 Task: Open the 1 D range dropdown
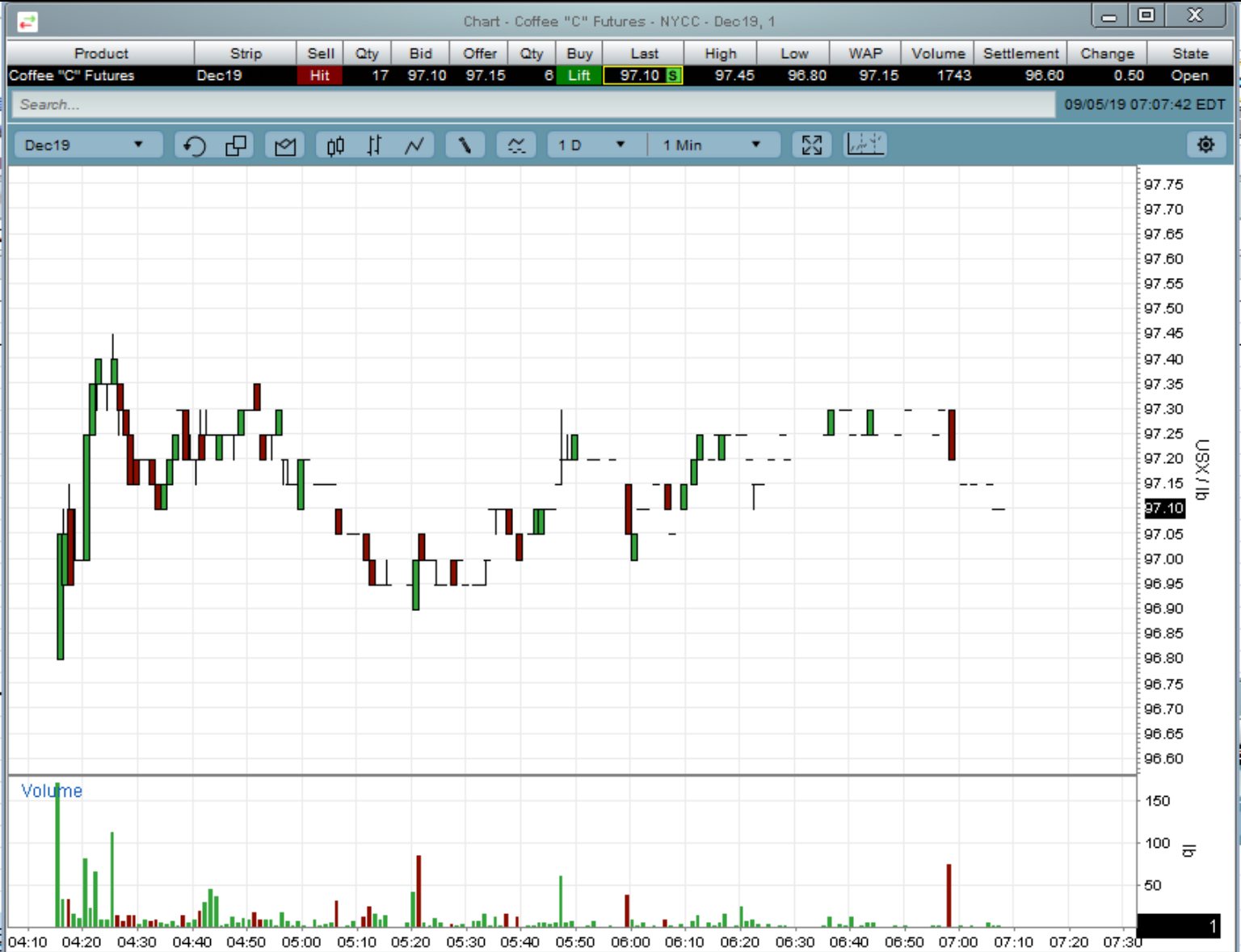(592, 145)
